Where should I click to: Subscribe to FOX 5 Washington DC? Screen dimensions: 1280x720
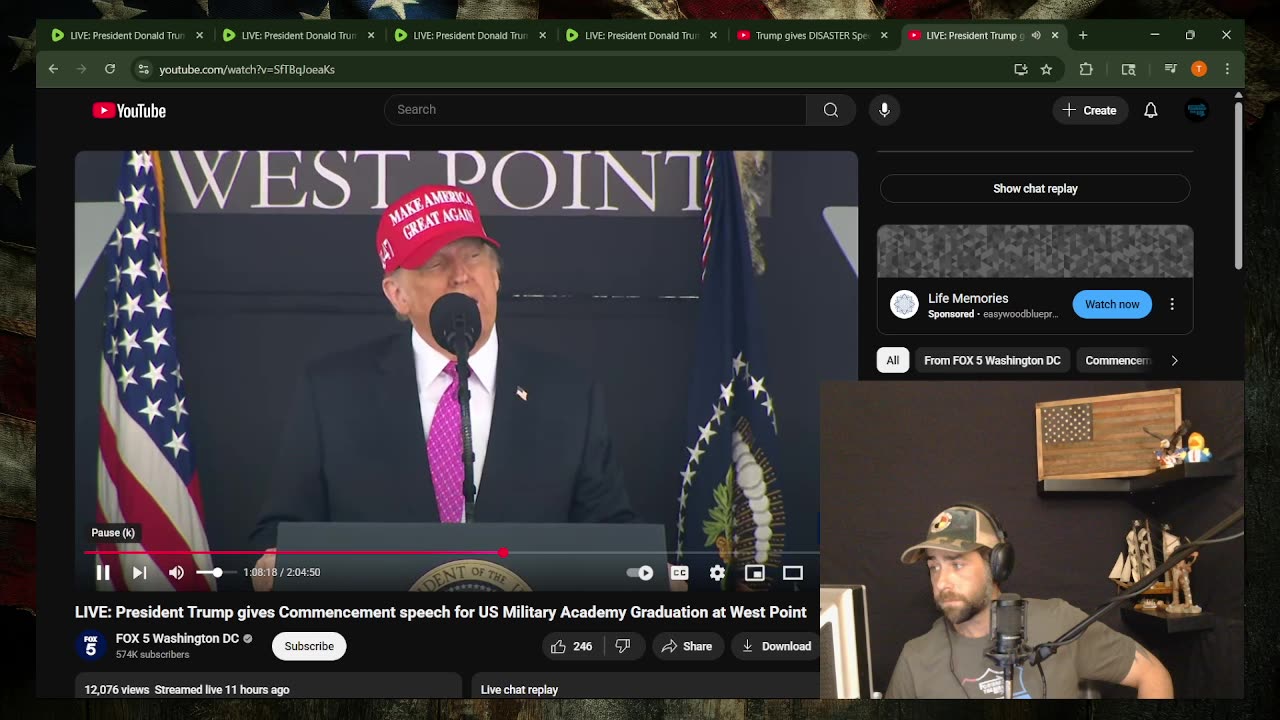[309, 646]
